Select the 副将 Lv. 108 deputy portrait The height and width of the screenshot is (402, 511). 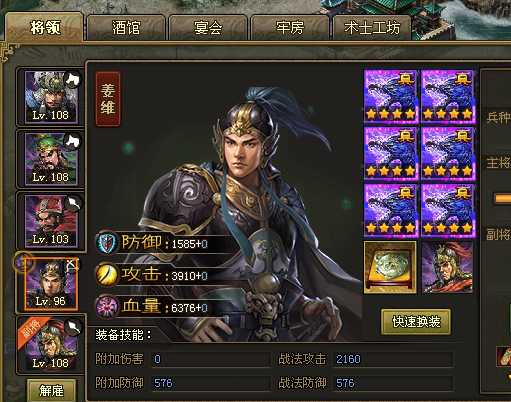pyautogui.click(x=51, y=345)
